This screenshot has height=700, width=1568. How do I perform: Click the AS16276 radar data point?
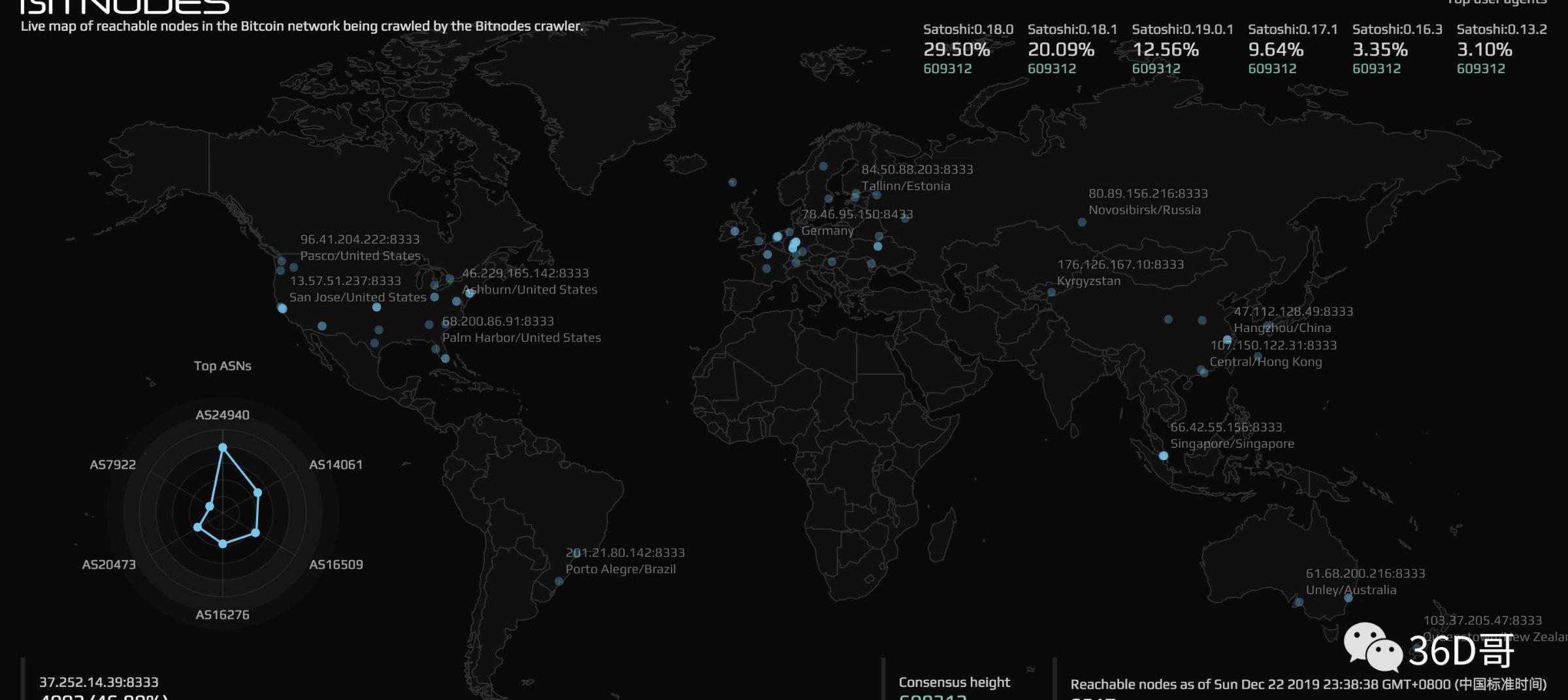(223, 544)
